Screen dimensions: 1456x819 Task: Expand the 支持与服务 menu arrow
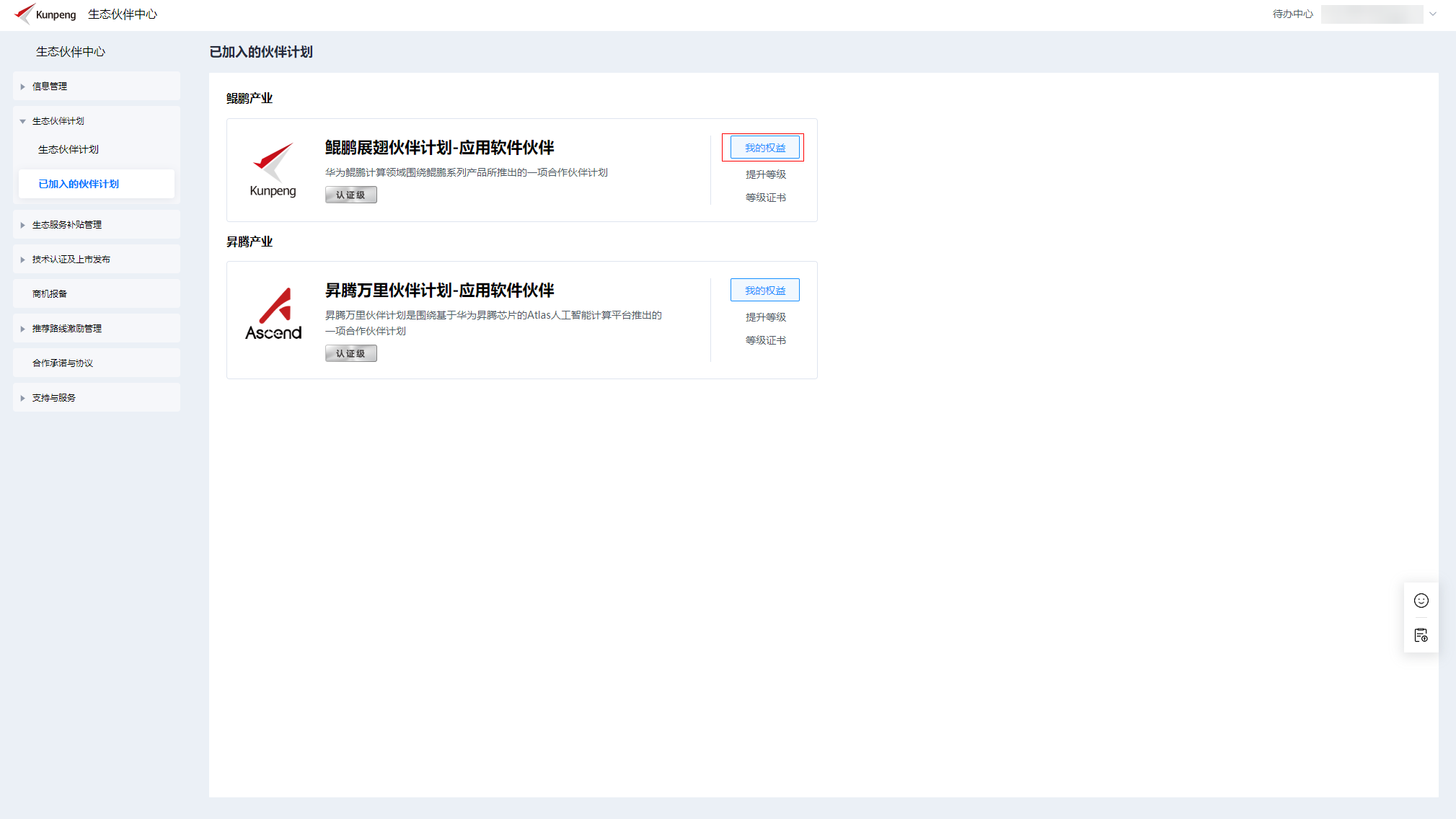pyautogui.click(x=23, y=398)
